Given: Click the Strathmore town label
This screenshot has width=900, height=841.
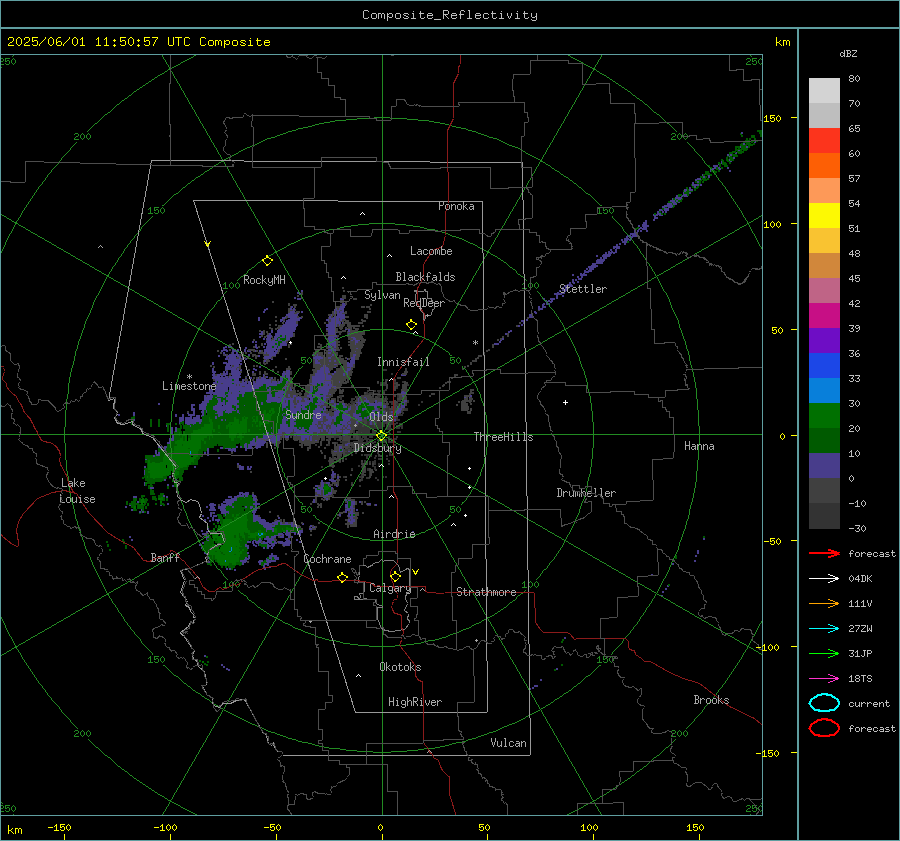Looking at the screenshot, I should coord(486,592).
